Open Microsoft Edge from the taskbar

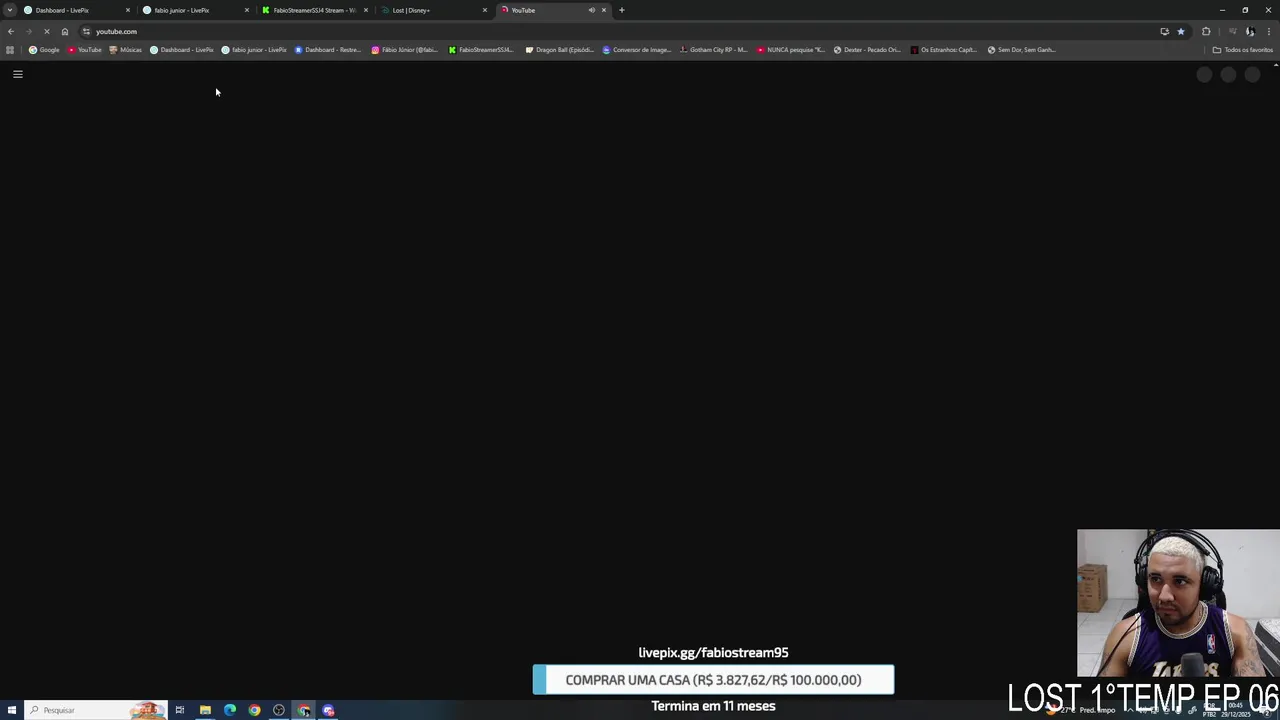(230, 710)
